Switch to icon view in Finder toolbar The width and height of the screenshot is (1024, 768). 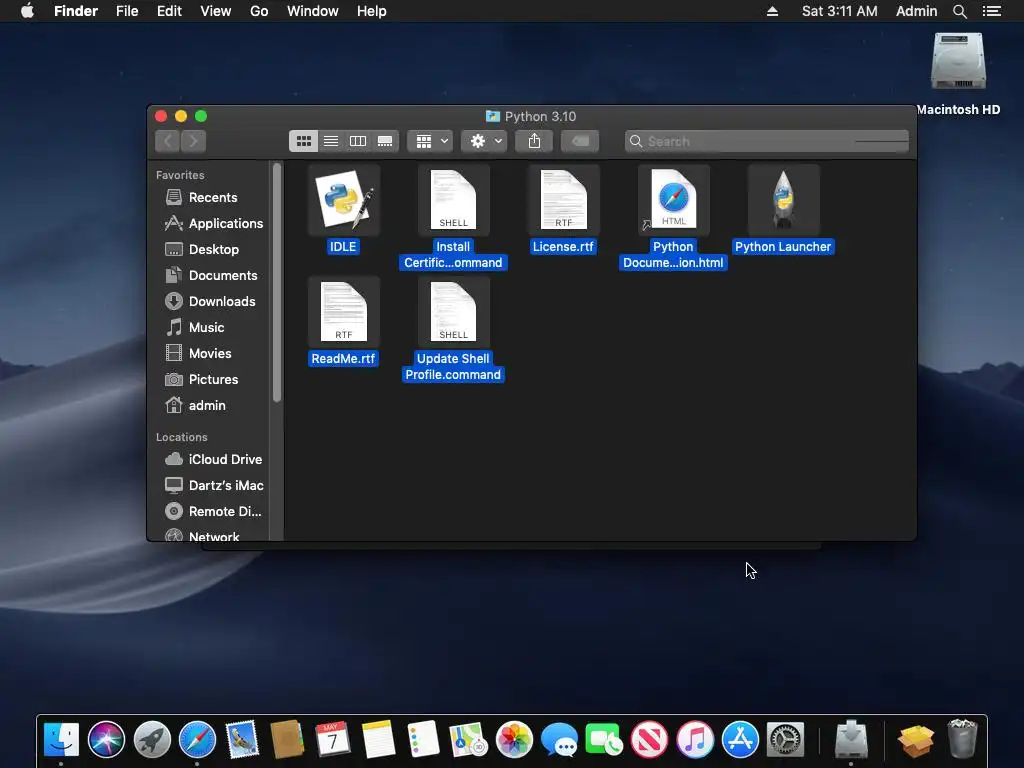point(304,141)
